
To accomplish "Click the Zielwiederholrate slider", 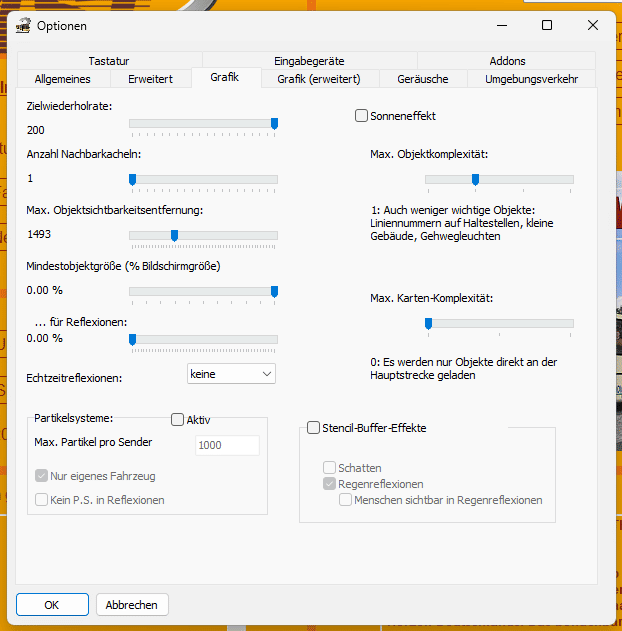I will (x=203, y=123).
